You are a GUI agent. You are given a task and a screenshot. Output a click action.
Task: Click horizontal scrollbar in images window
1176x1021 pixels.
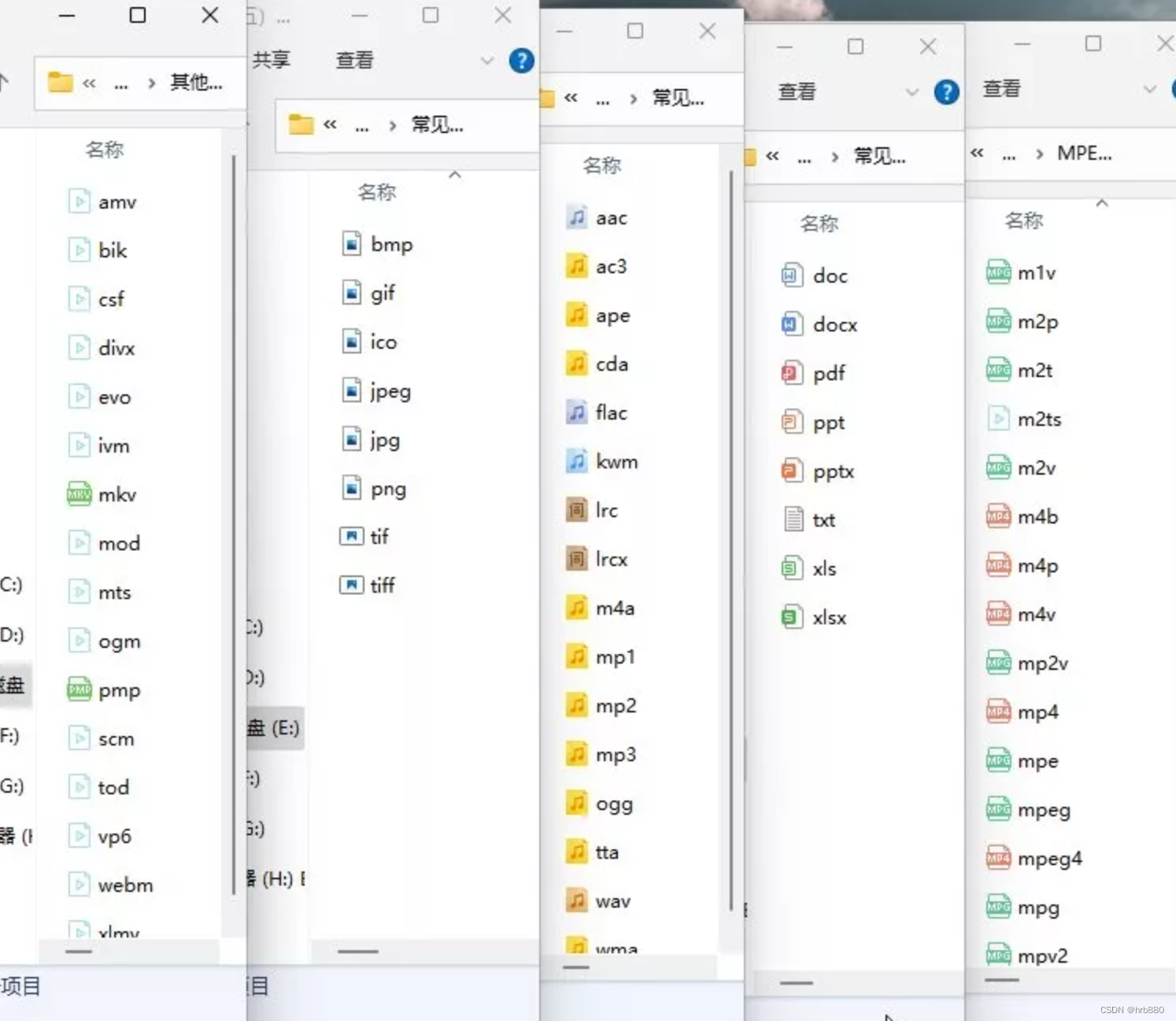(358, 951)
